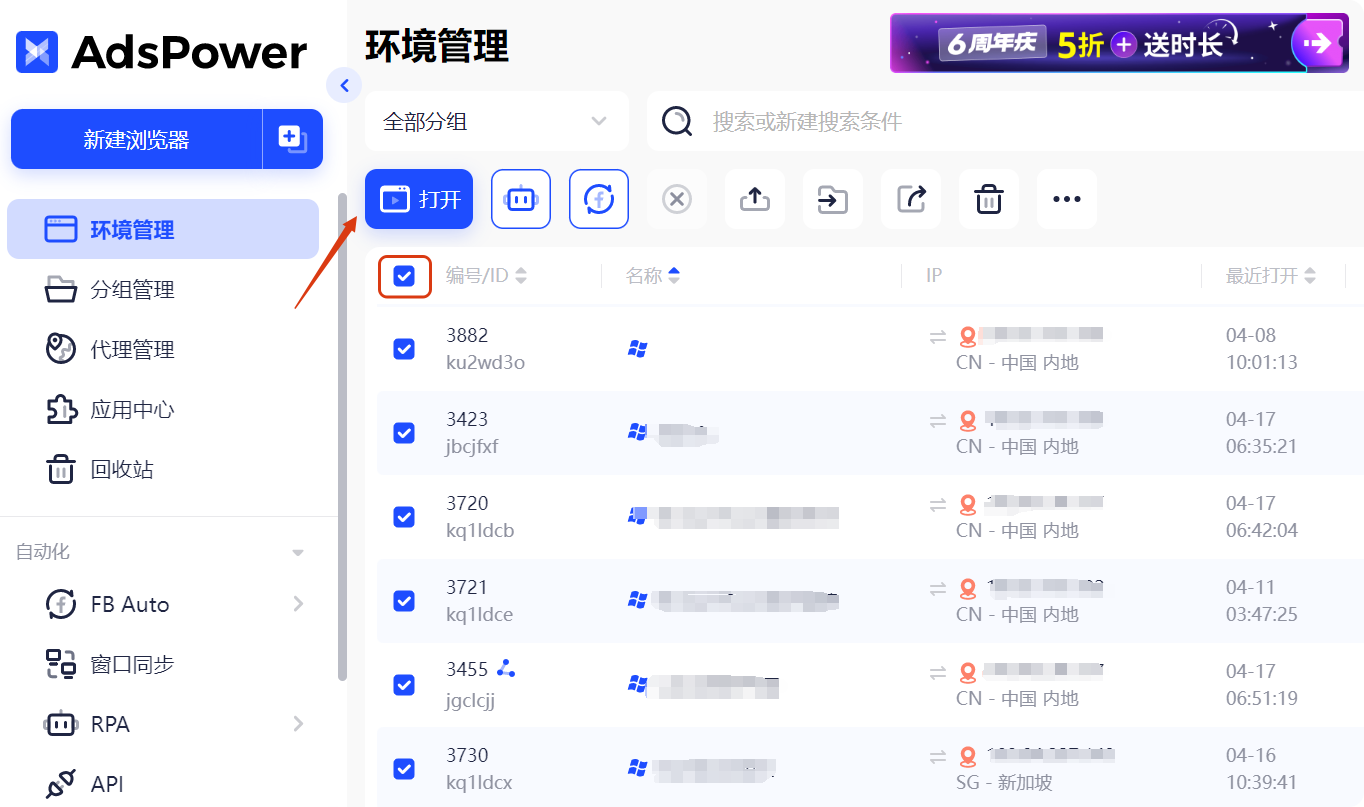Click the 6周年庆 promotion banner
The image size is (1364, 807).
(x=1119, y=43)
